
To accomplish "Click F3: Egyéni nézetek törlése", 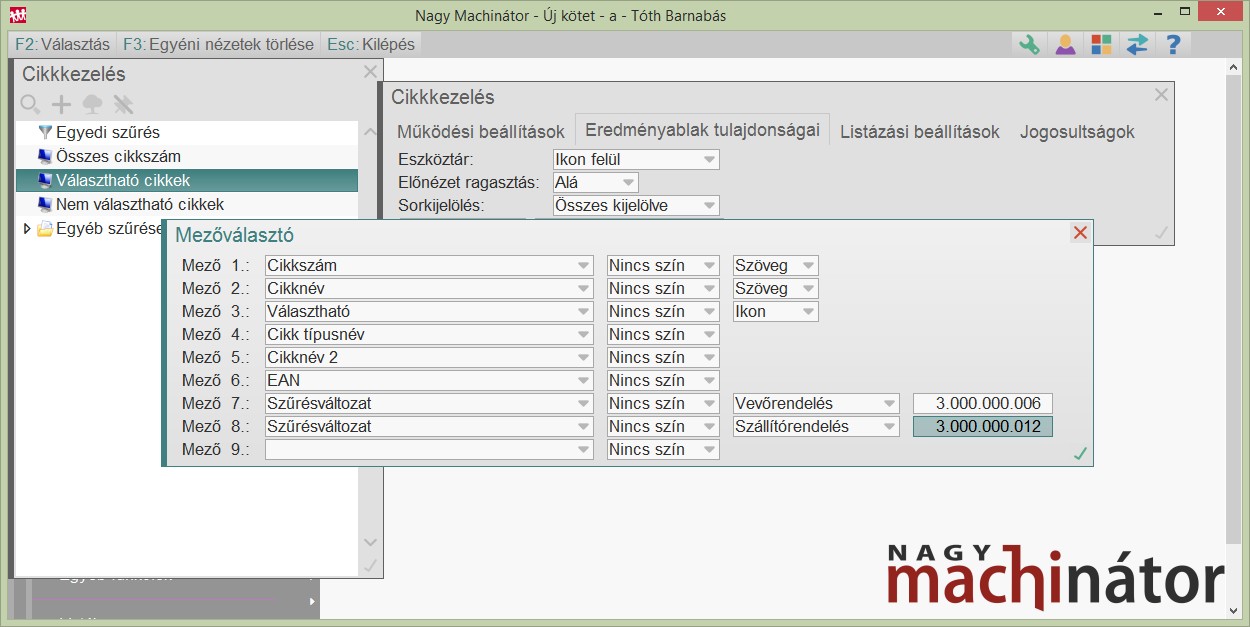I will [x=219, y=44].
